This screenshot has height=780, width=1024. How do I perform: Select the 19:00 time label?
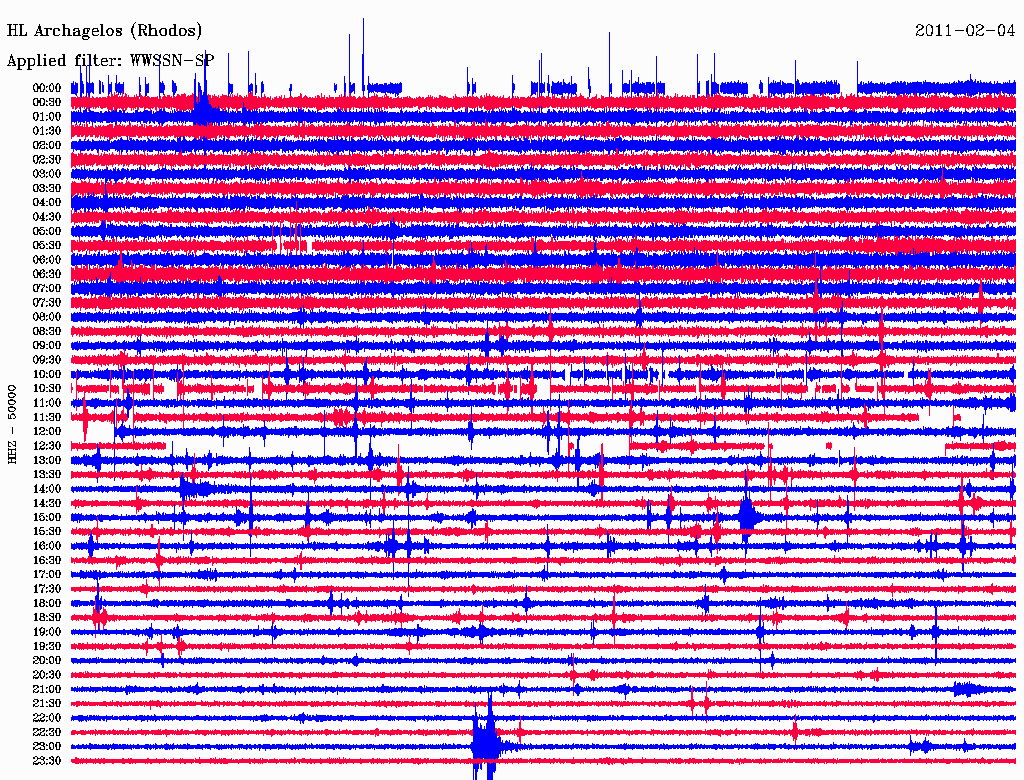coord(47,632)
